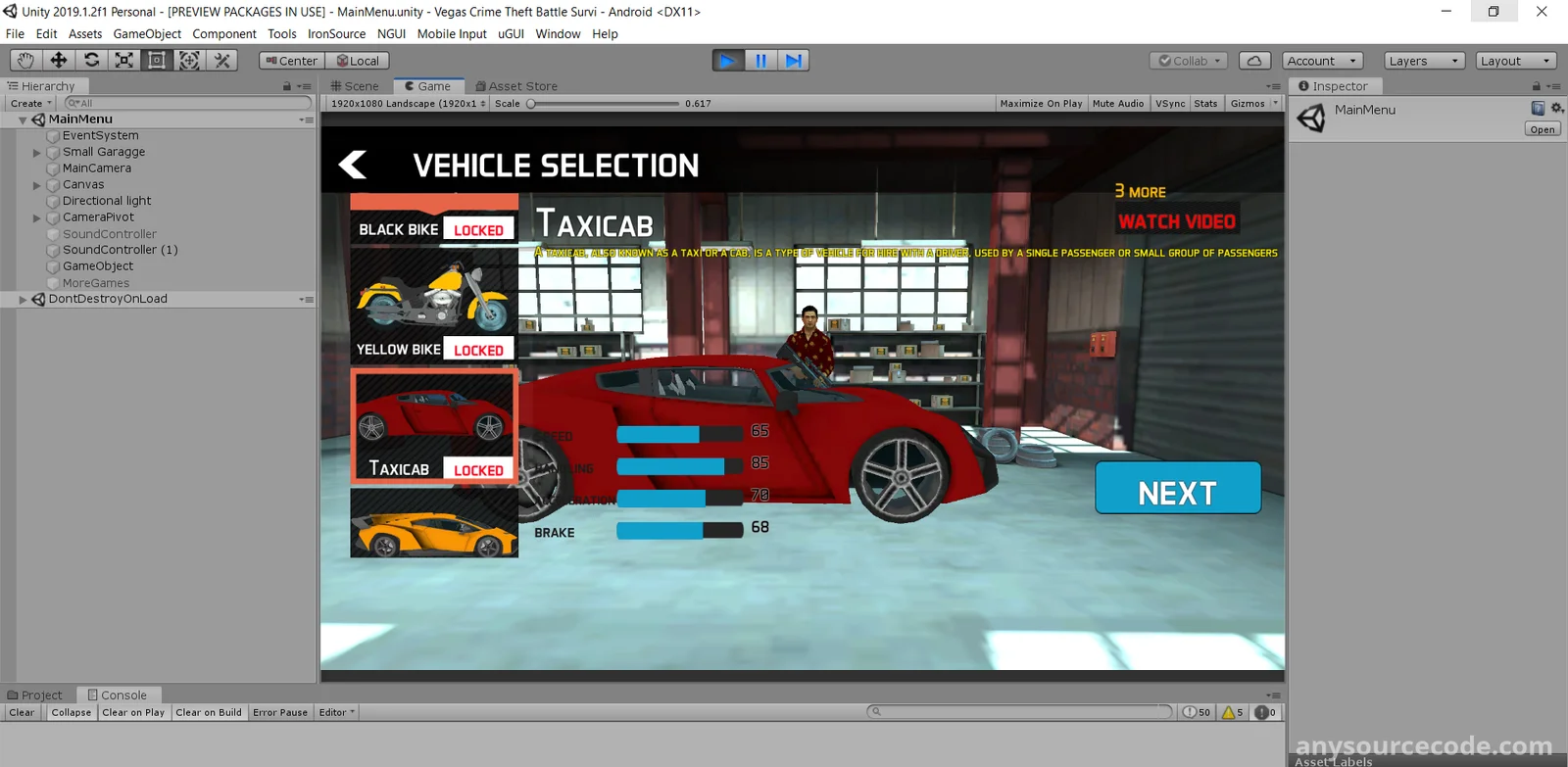1568x767 pixels.
Task: Pause the running game
Action: point(760,61)
